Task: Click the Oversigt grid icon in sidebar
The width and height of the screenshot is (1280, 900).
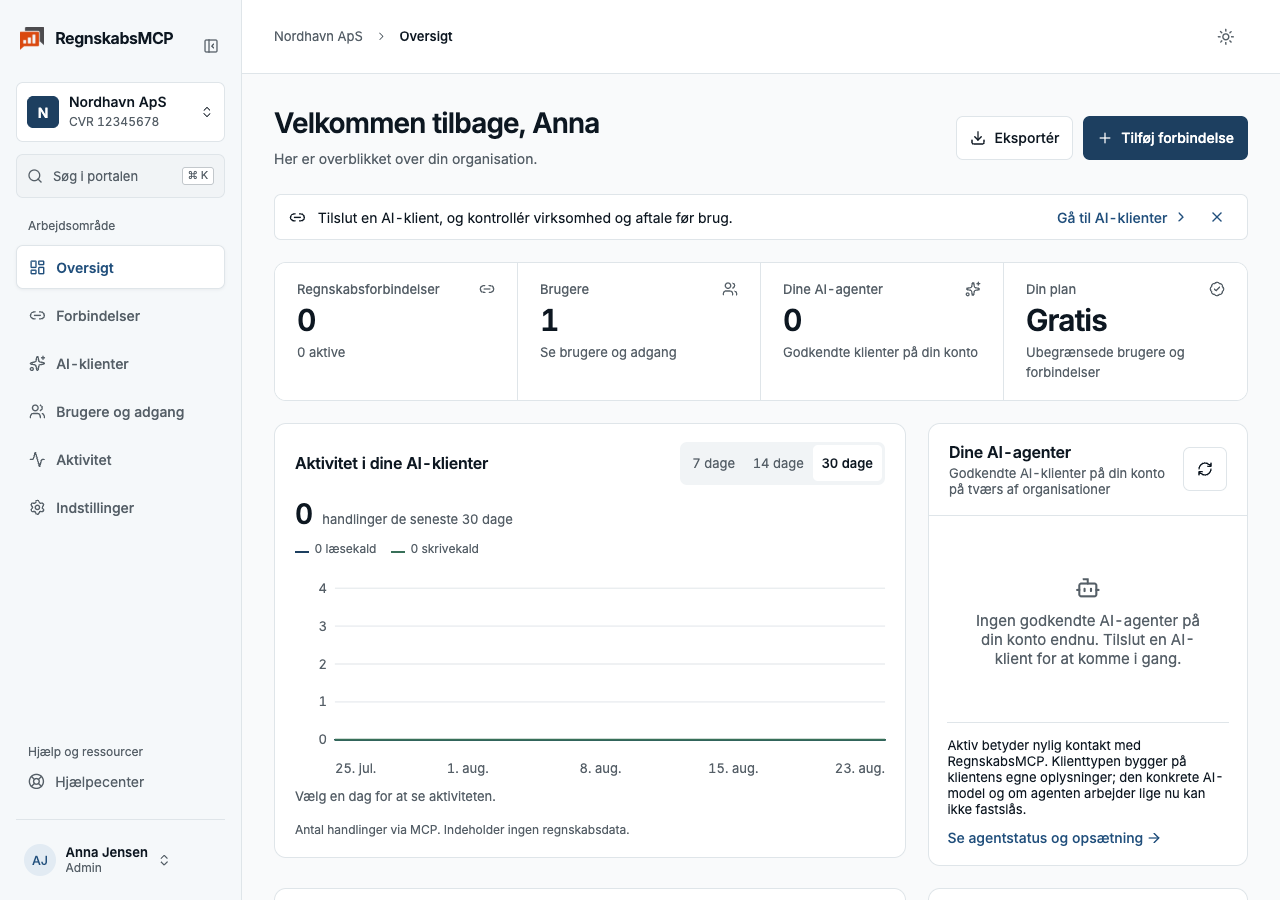Action: click(37, 268)
